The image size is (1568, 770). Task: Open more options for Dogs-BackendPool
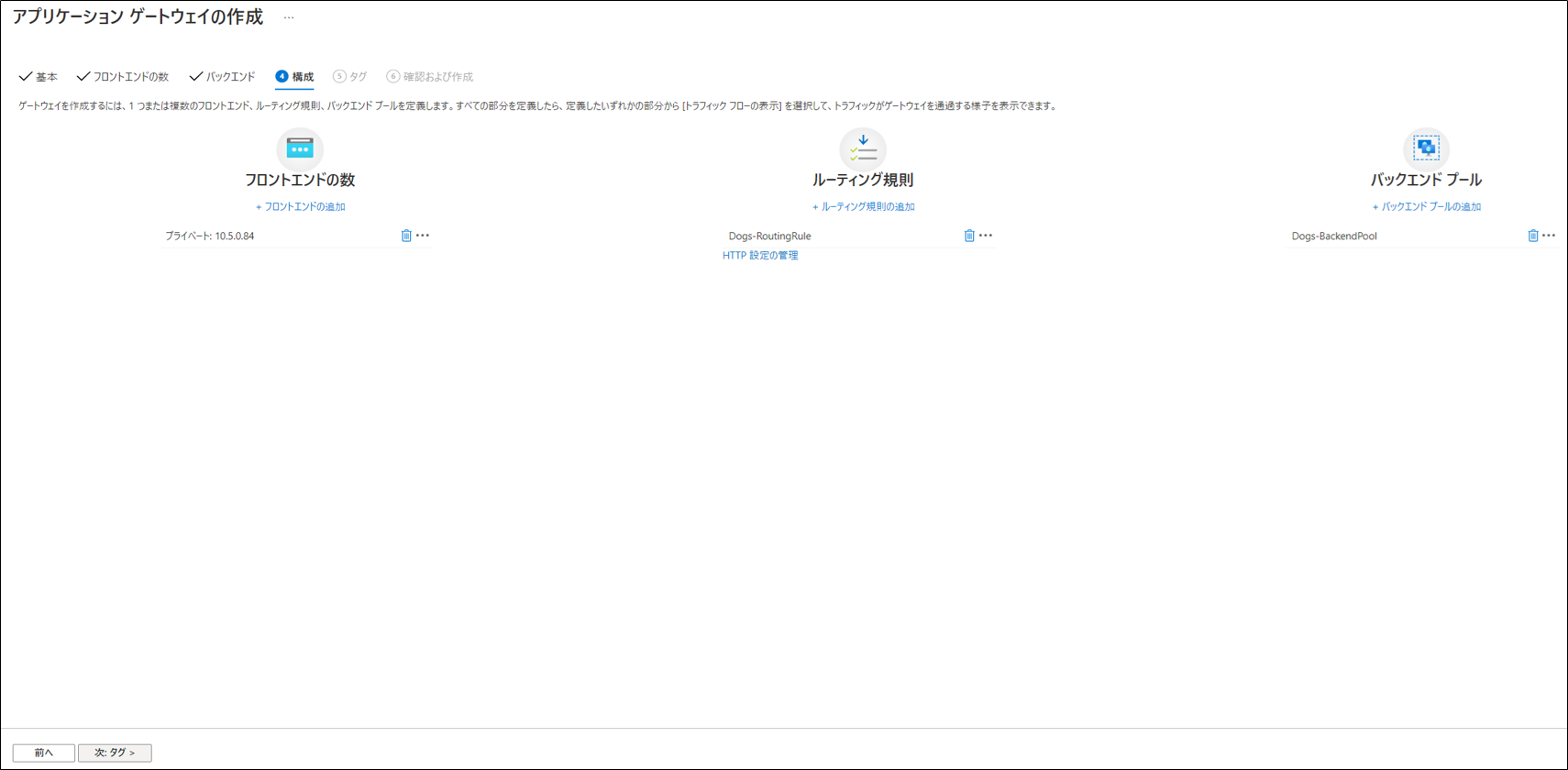1549,236
